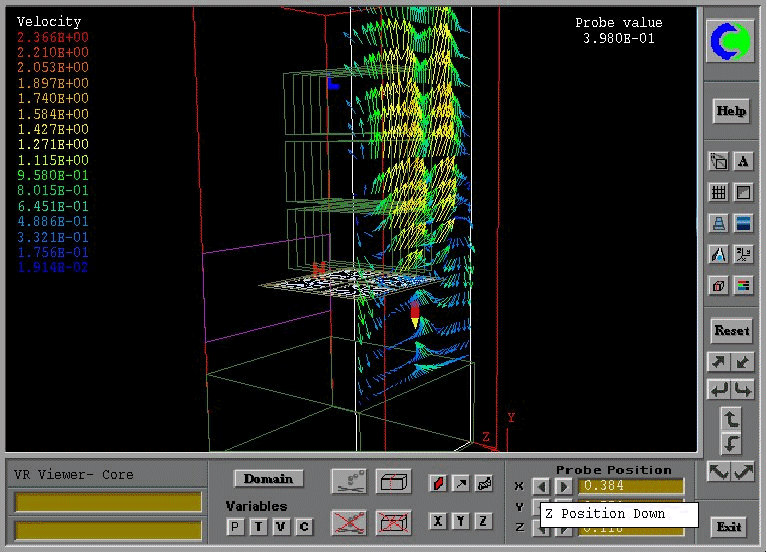Viewport: 767px width, 553px height.
Task: Toggle the red contour plane icon
Action: point(437,484)
